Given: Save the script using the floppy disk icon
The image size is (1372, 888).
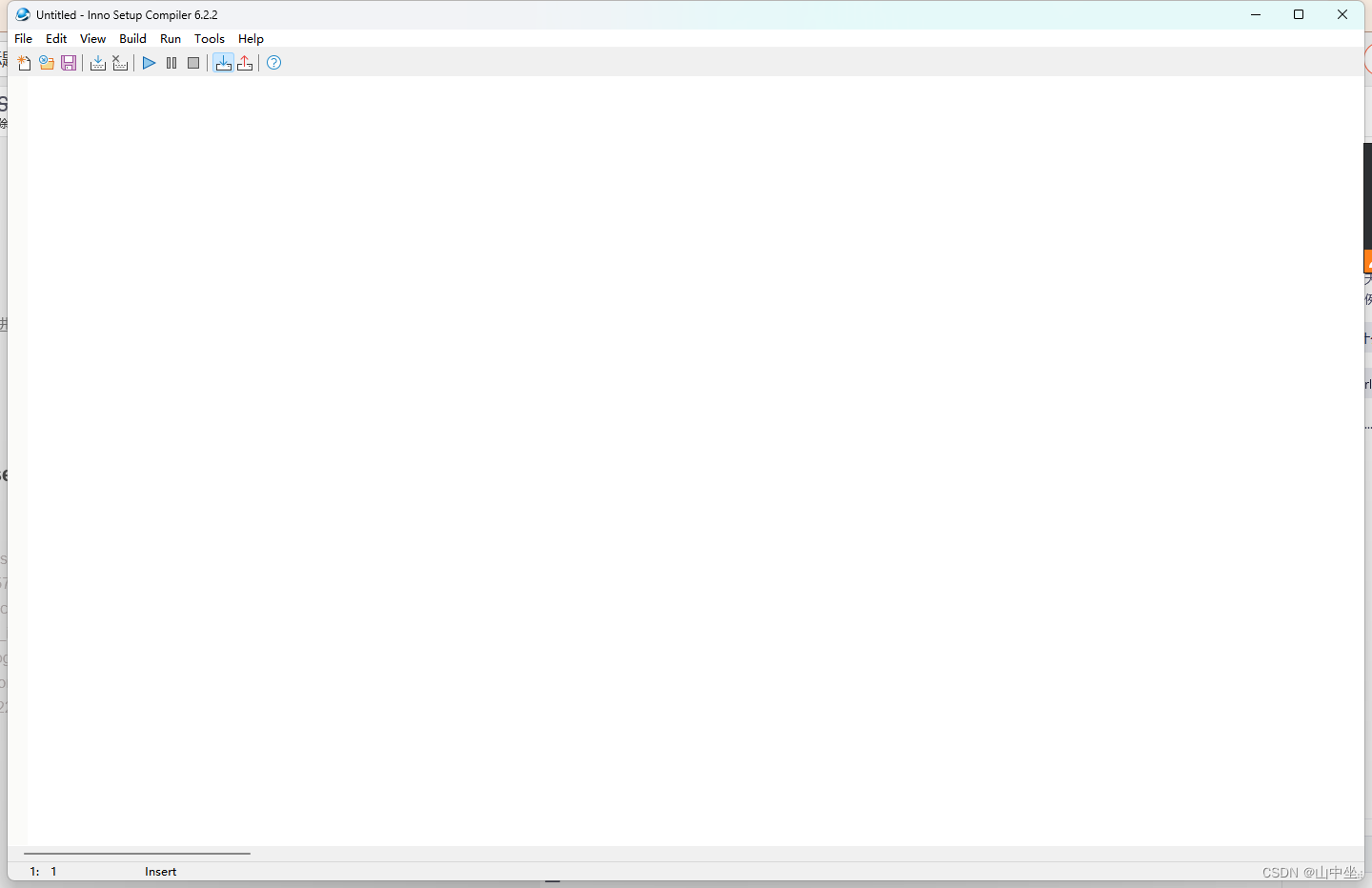Looking at the screenshot, I should pos(69,63).
